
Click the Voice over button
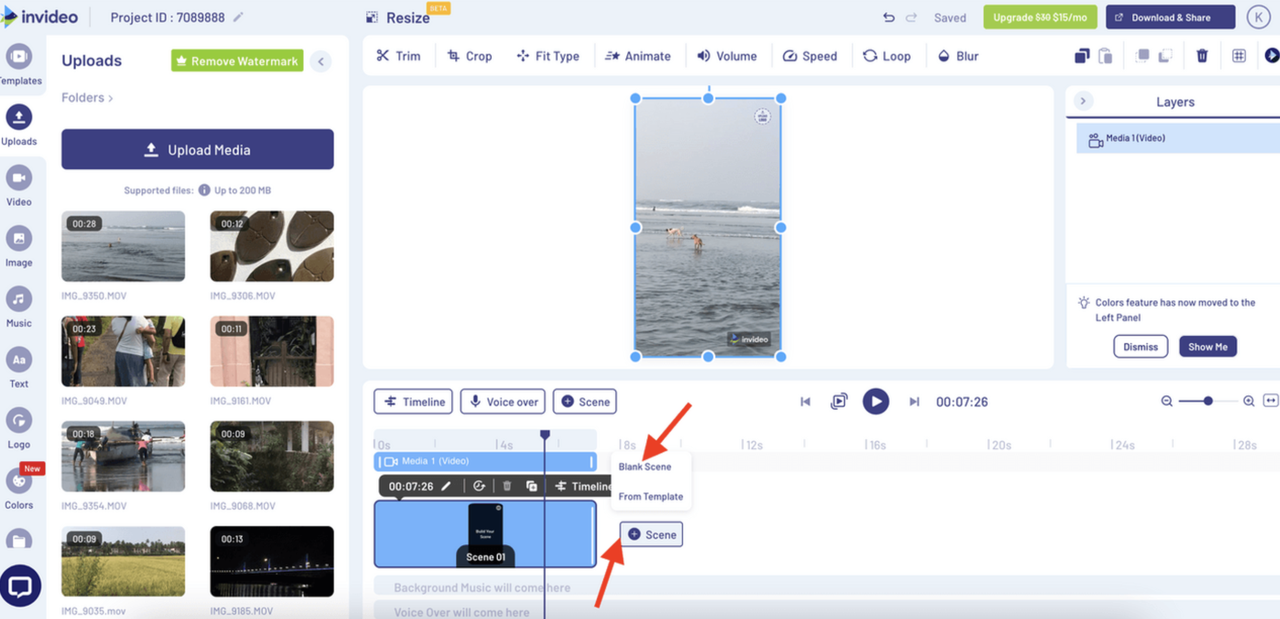click(503, 402)
